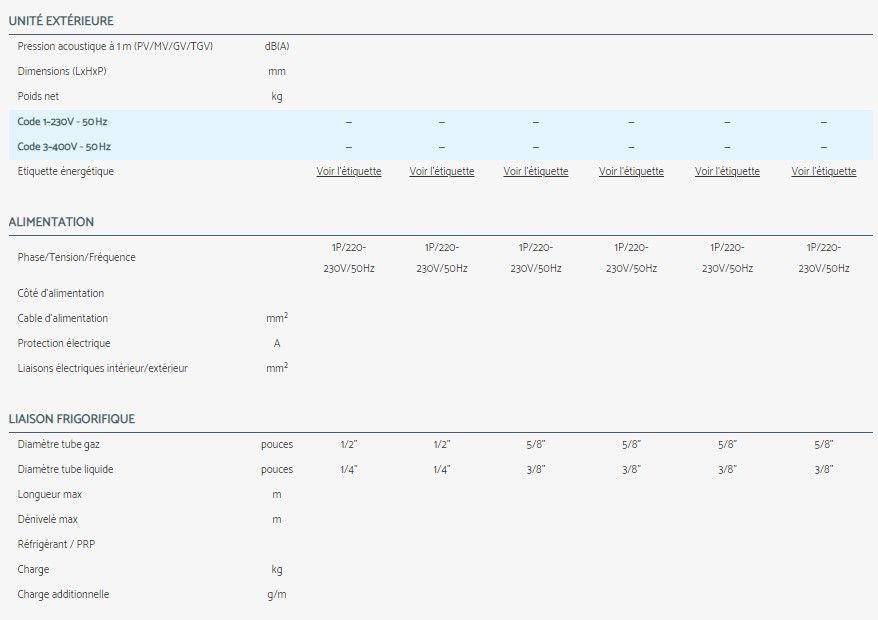Click the "Phase/Tension/Fréquence" row label

76,258
